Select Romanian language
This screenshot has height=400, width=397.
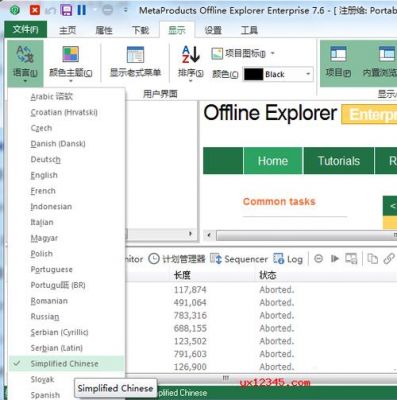67,301
